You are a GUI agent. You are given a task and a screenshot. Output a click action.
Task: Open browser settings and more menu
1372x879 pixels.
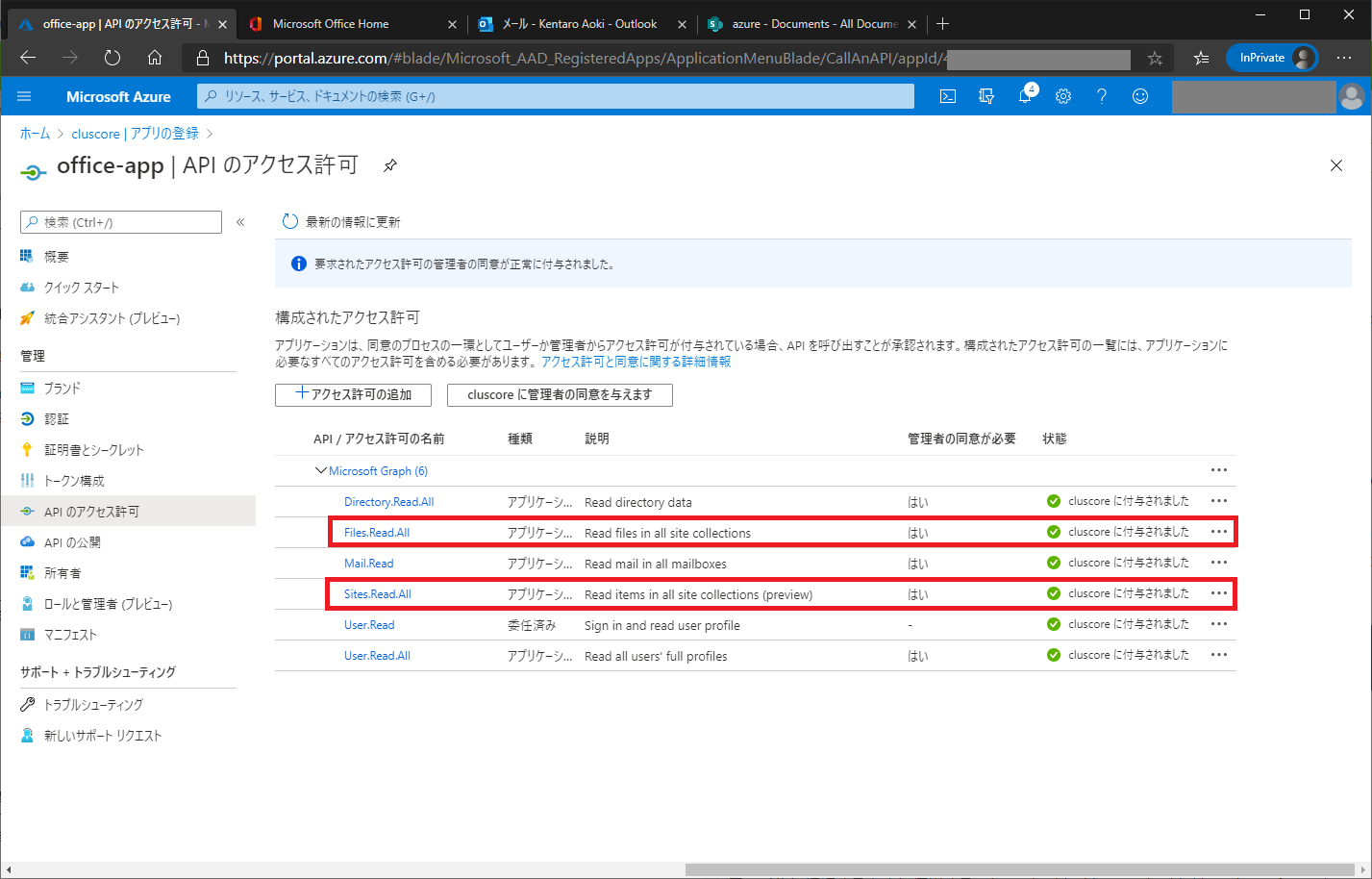[x=1344, y=58]
